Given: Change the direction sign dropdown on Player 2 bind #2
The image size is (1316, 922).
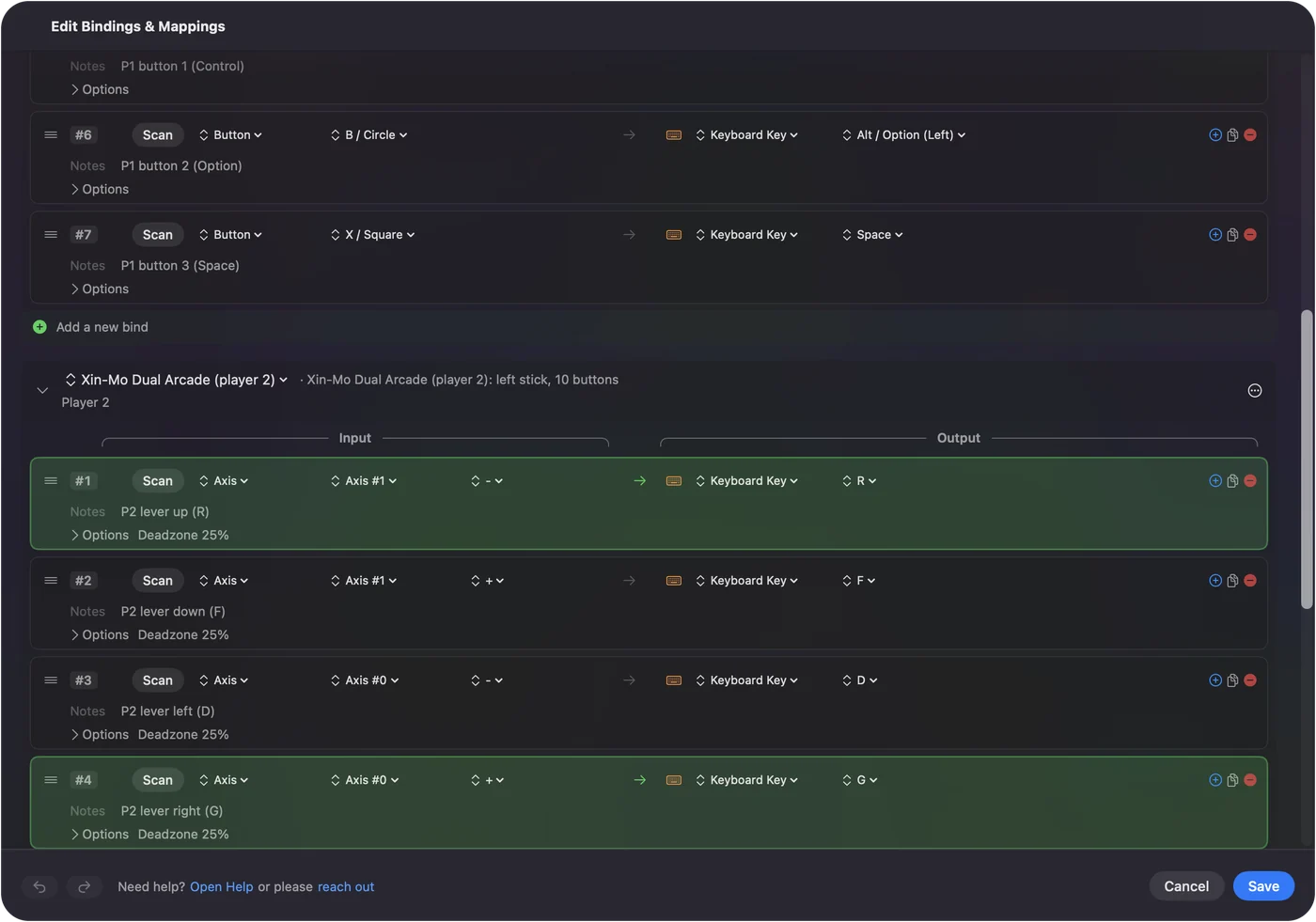Looking at the screenshot, I should tap(488, 581).
